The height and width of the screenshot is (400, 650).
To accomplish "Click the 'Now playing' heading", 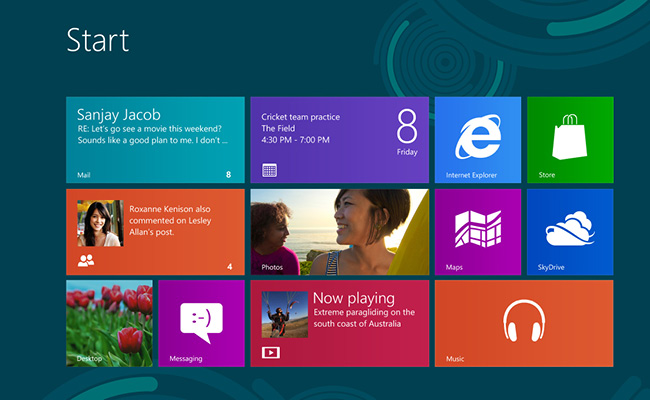I will tap(354, 298).
